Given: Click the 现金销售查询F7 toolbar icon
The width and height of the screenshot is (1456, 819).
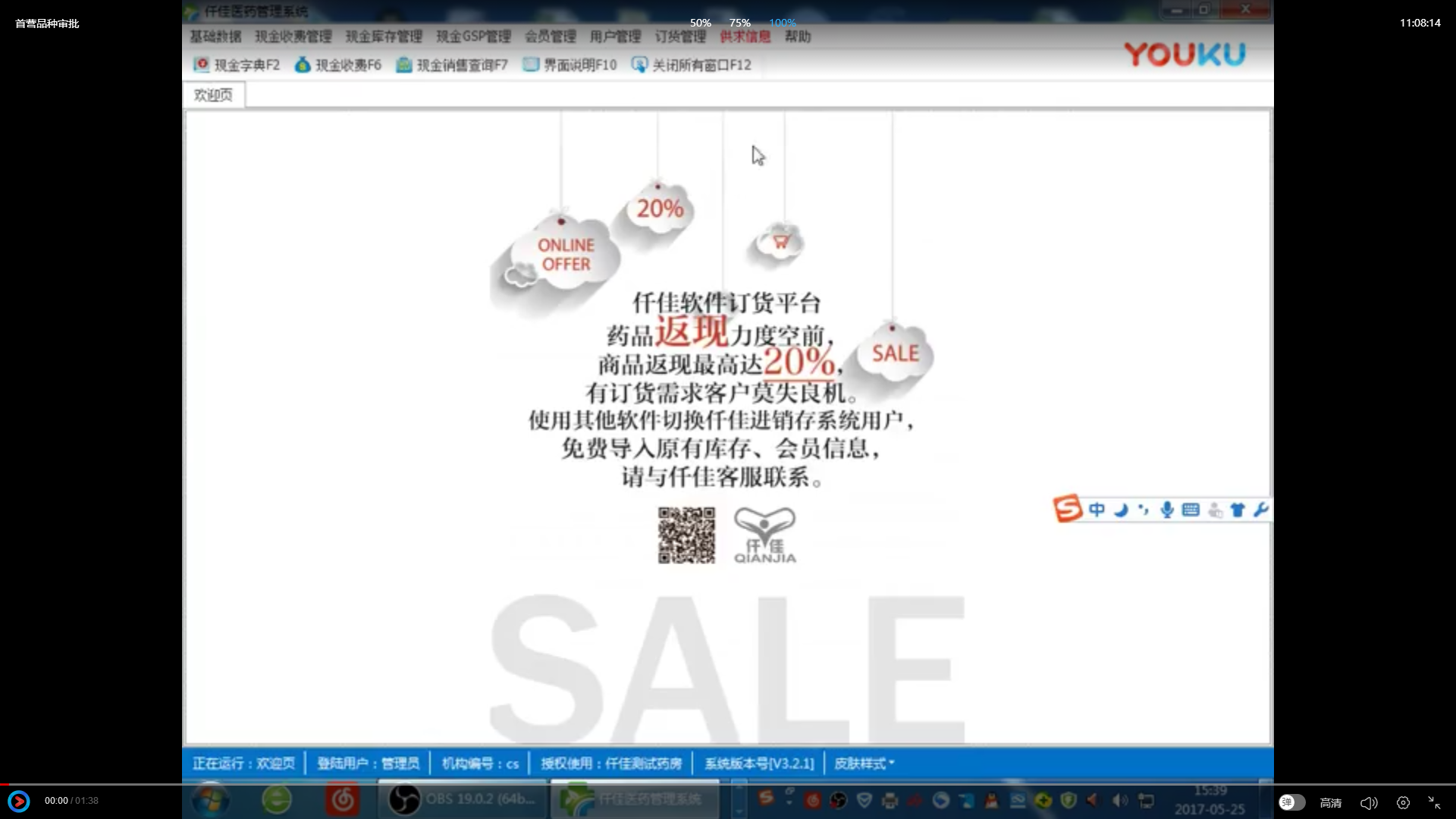Looking at the screenshot, I should 404,64.
